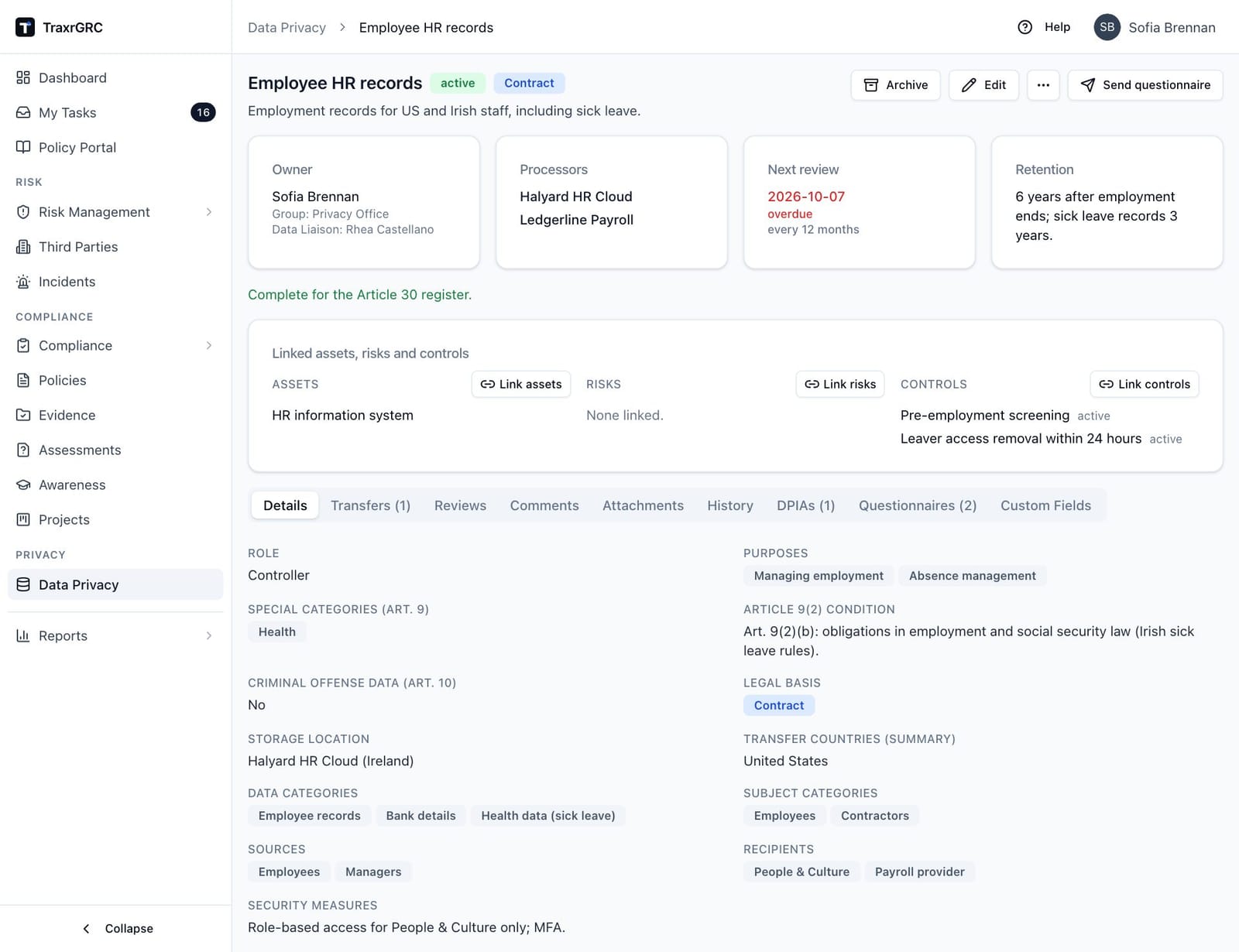Image resolution: width=1239 pixels, height=952 pixels.
Task: Click the TraxrGRC logo icon
Action: point(25,27)
